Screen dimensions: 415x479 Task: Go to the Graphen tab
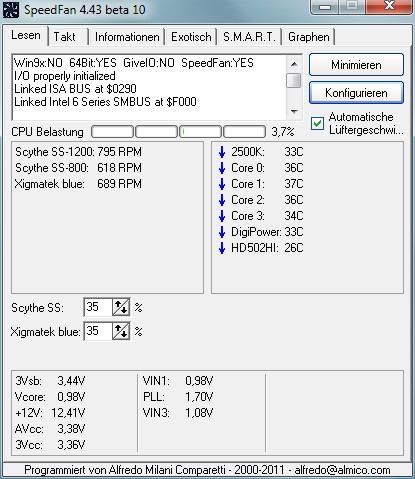(309, 37)
